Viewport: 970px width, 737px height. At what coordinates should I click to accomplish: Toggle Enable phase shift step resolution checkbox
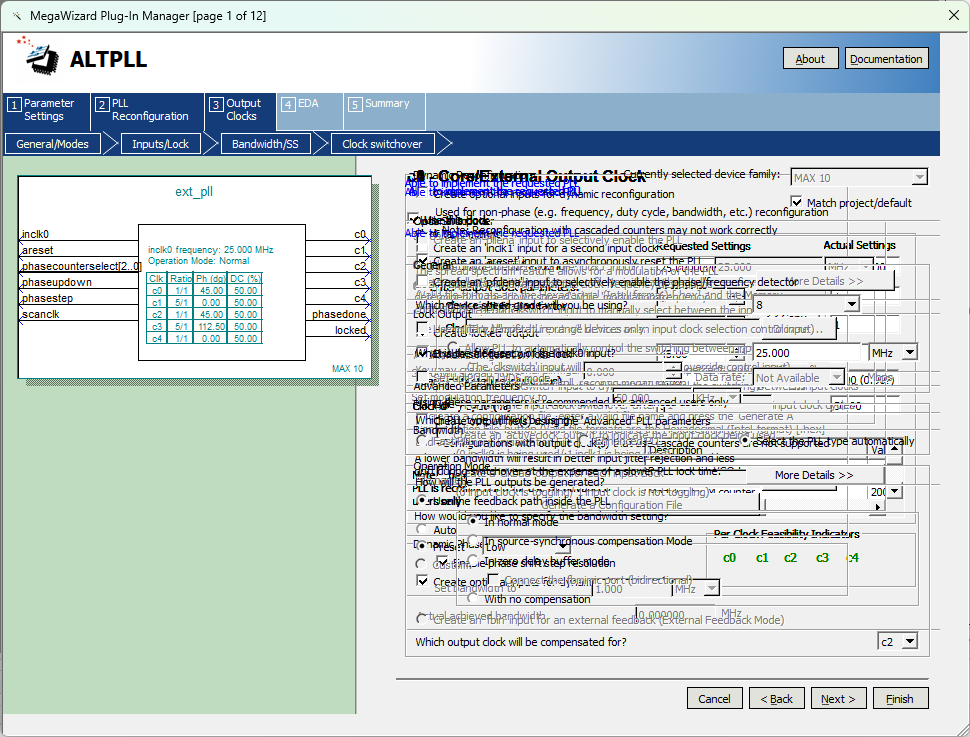point(442,562)
